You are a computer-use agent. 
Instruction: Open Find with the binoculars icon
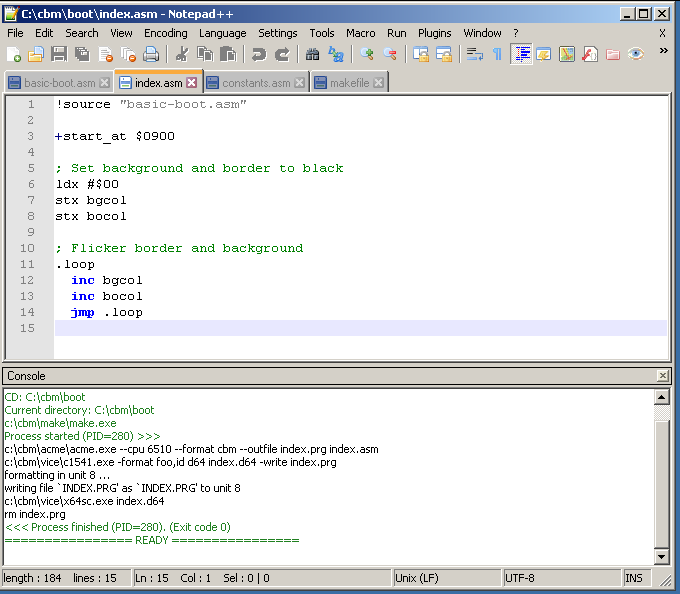click(313, 55)
